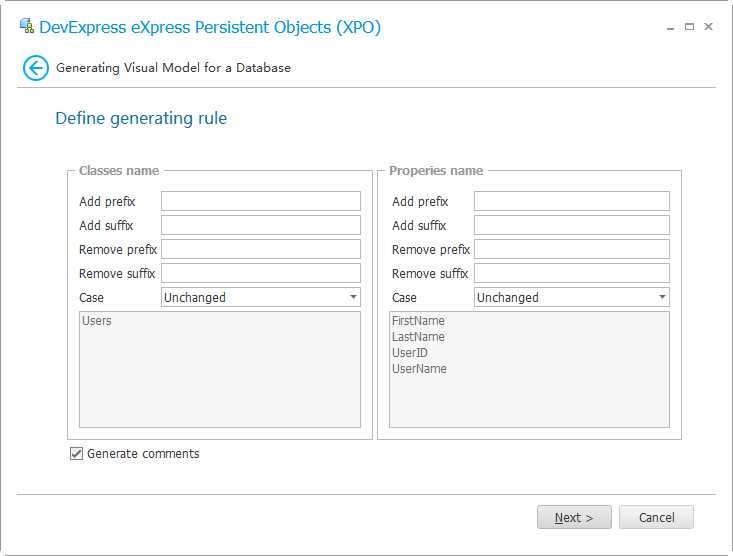Close the XPO wizard window
The height and width of the screenshot is (556, 733).
click(x=708, y=27)
